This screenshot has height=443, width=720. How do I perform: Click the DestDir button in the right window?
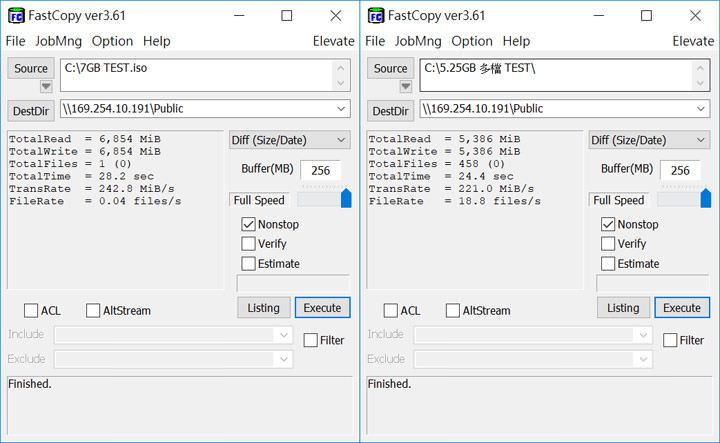coord(391,110)
